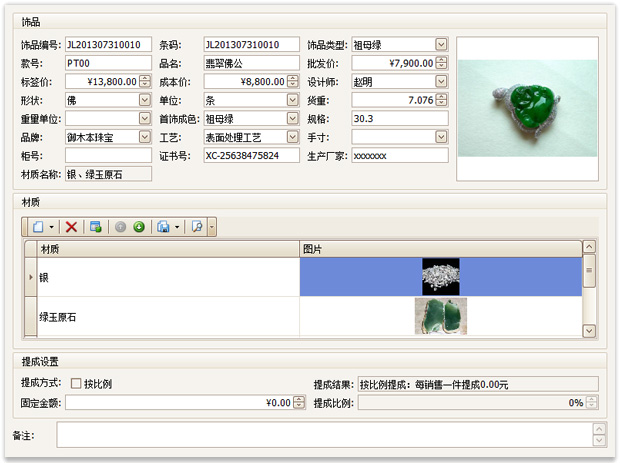Click the jade pendant product photo

(527, 108)
